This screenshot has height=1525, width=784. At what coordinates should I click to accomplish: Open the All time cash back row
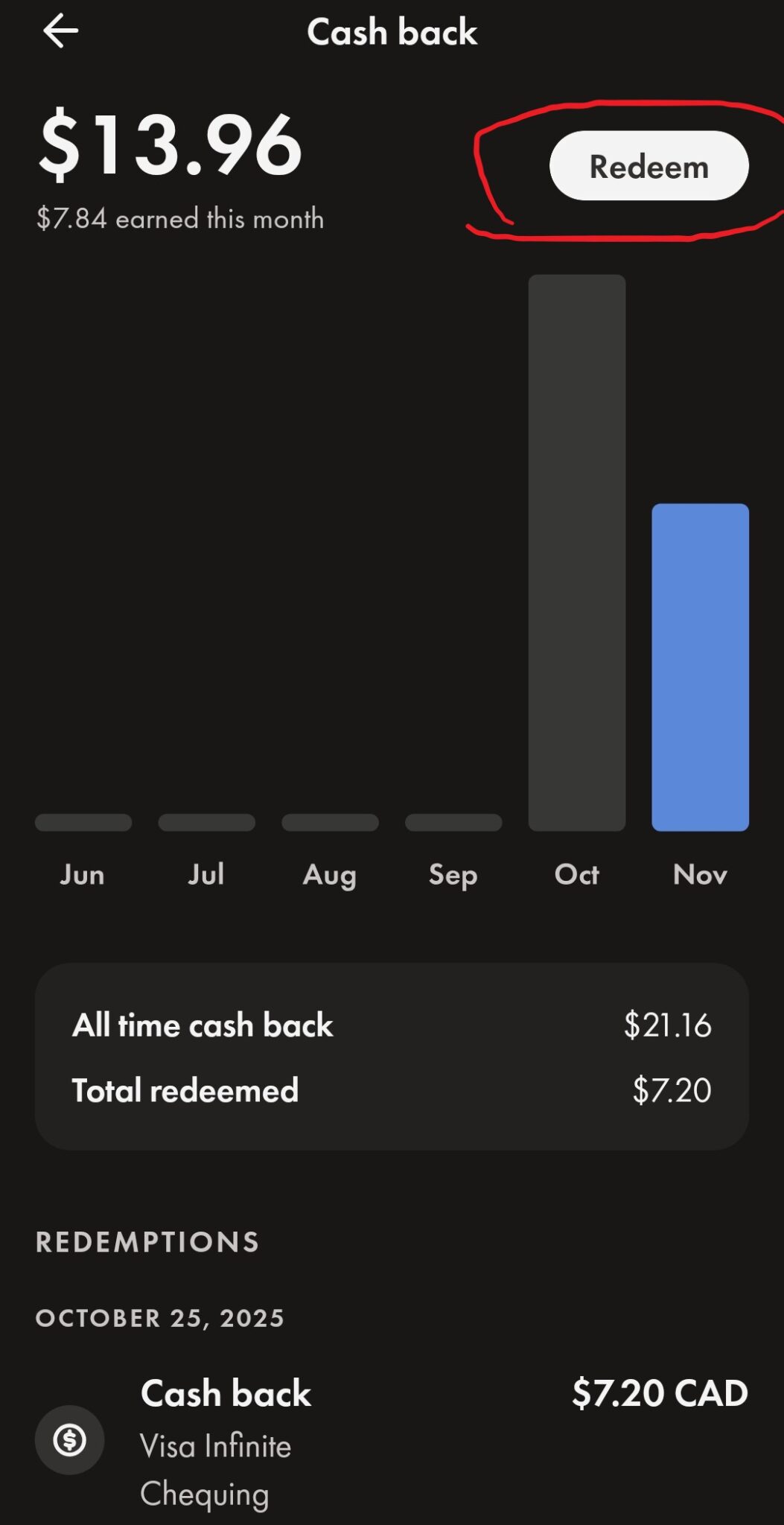coord(392,1025)
